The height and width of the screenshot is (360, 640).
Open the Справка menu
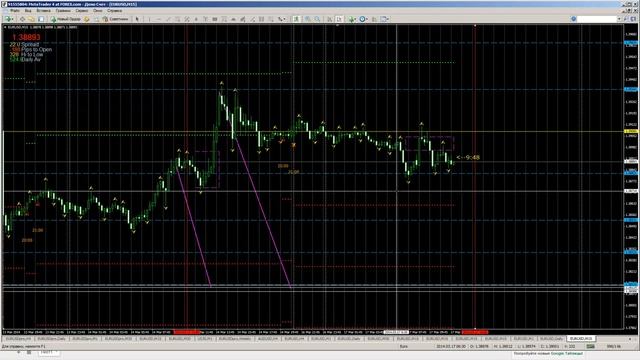(115, 11)
